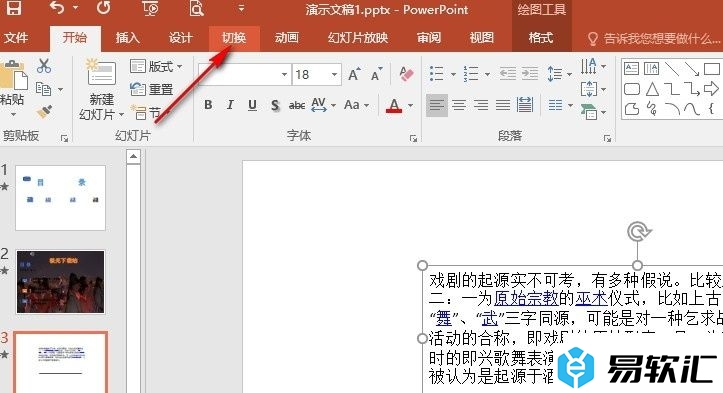Image resolution: width=723 pixels, height=393 pixels.
Task: Open the 审阅 tab
Action: (429, 38)
